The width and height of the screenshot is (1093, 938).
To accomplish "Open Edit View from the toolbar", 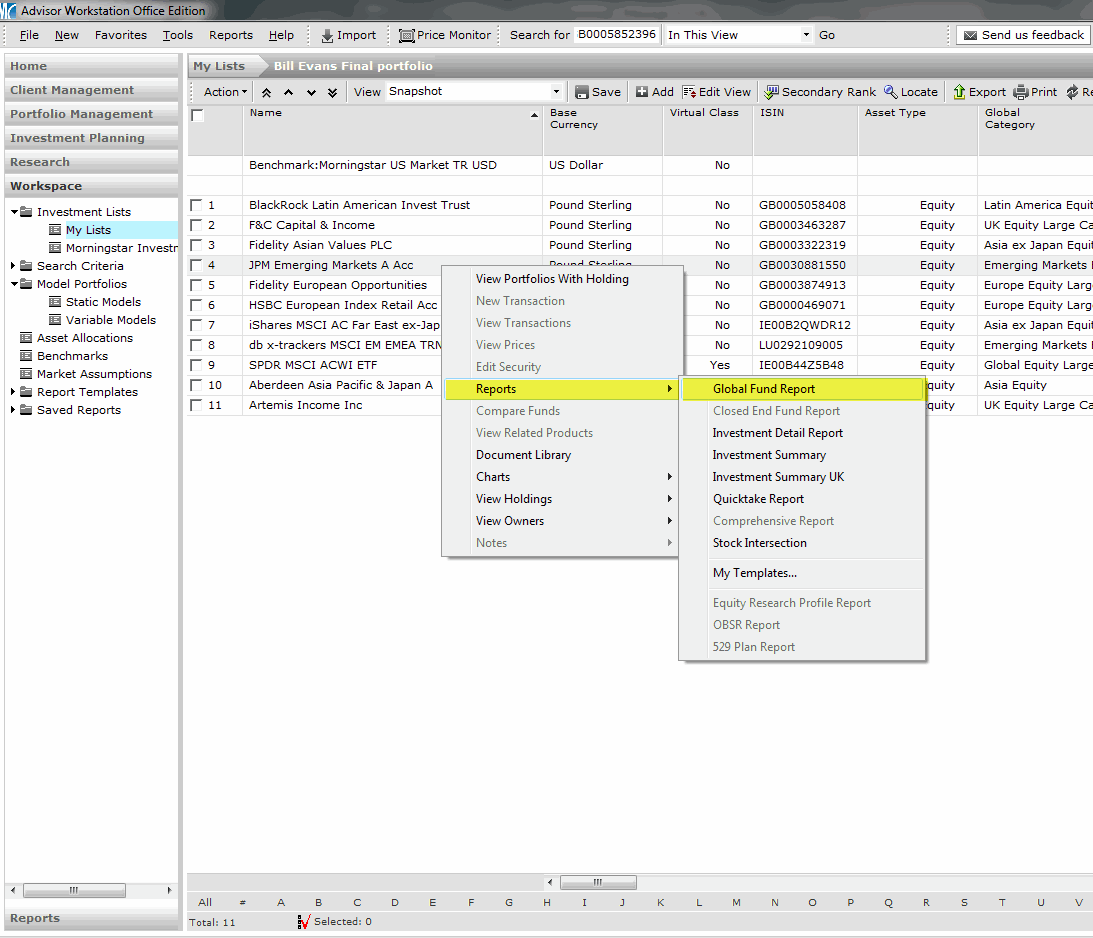I will click(x=716, y=92).
